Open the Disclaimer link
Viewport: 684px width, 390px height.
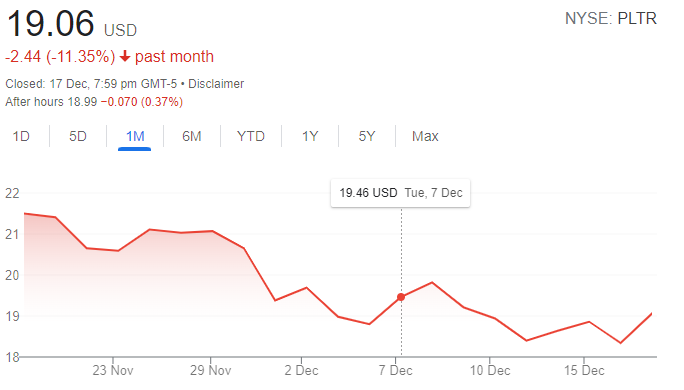coord(216,84)
